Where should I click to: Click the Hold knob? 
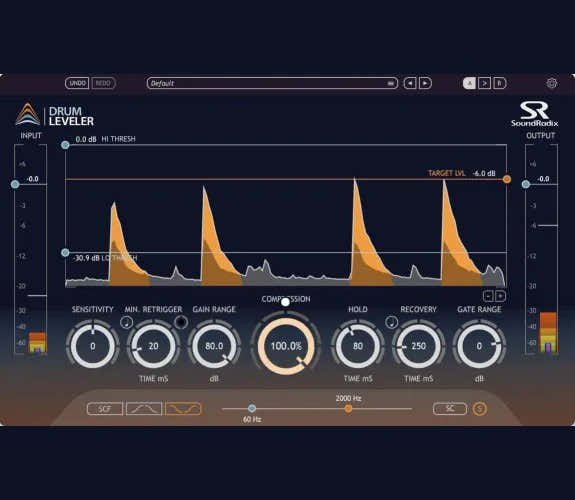pos(358,346)
